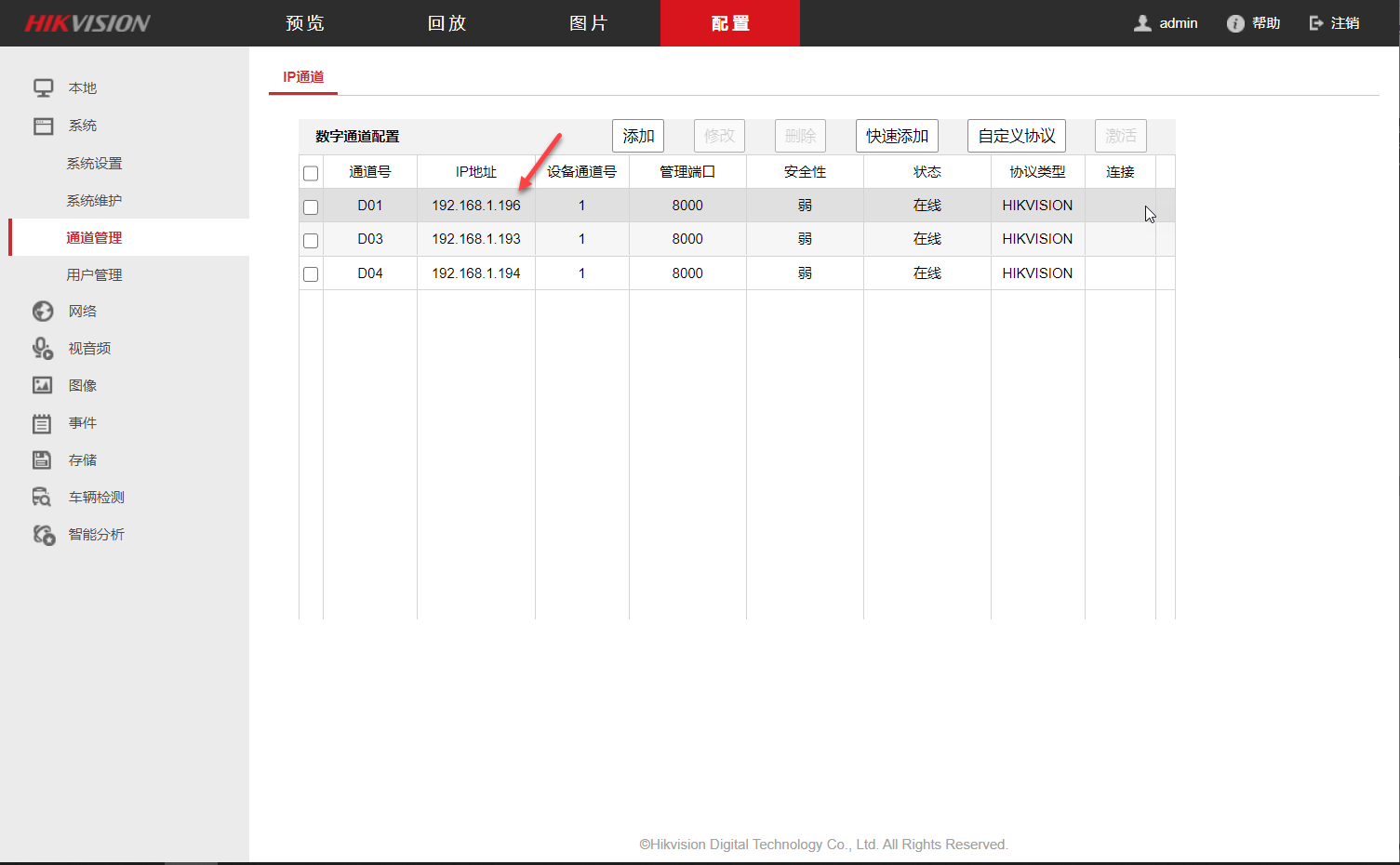Click the 状态 column header
1400x865 pixels.
click(927, 172)
